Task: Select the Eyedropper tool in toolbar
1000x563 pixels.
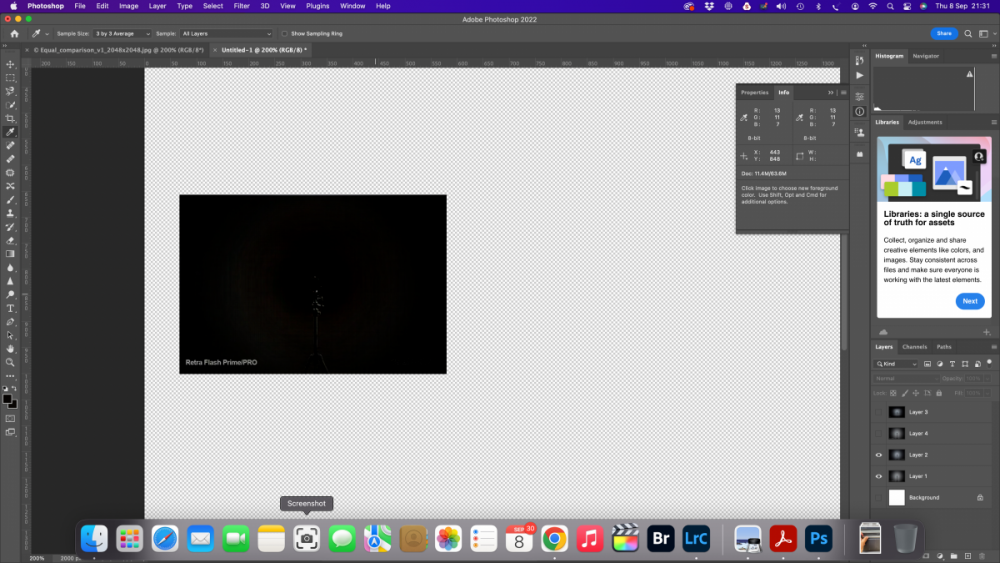Action: click(10, 132)
